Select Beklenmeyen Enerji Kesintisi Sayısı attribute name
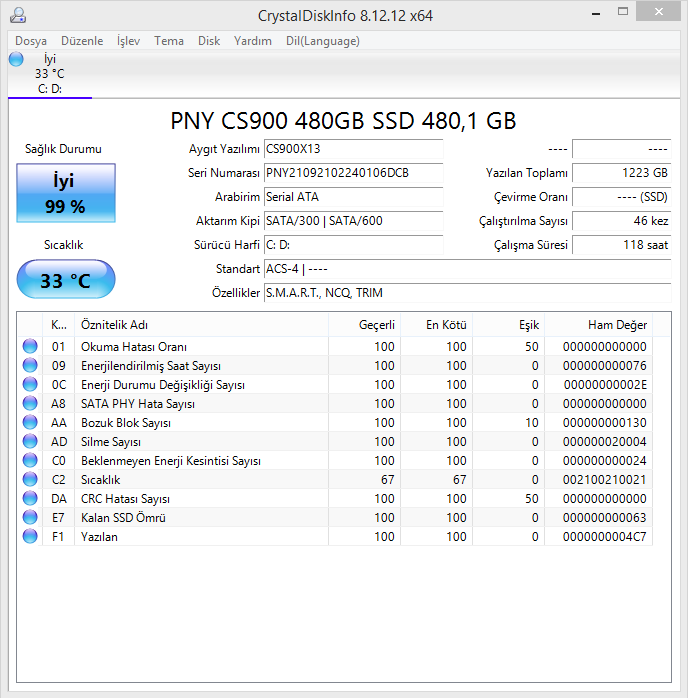Viewport: 688px width, 698px height. point(170,461)
